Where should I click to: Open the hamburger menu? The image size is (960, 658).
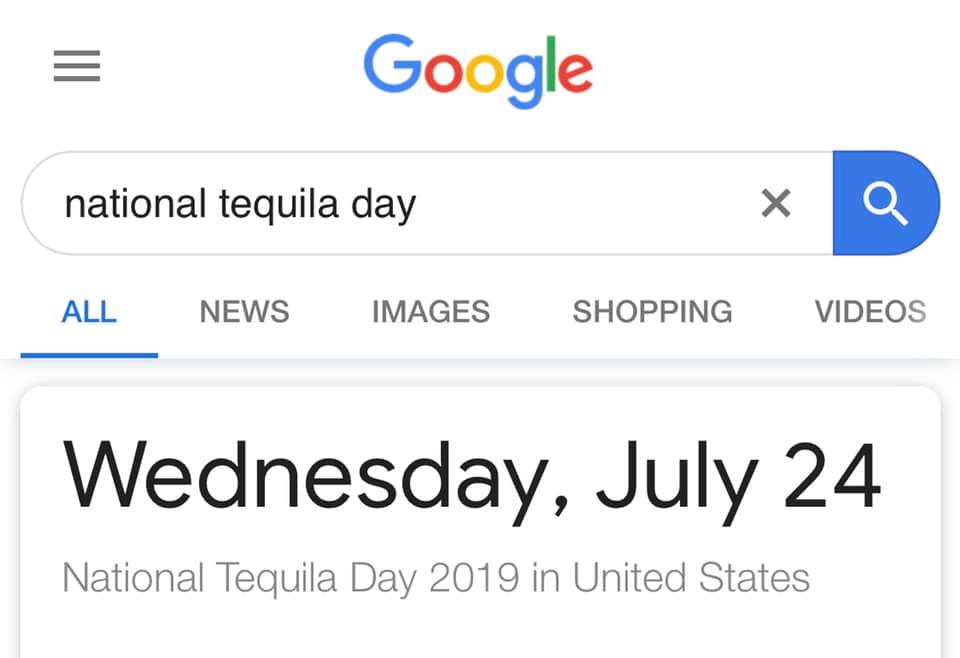[77, 65]
